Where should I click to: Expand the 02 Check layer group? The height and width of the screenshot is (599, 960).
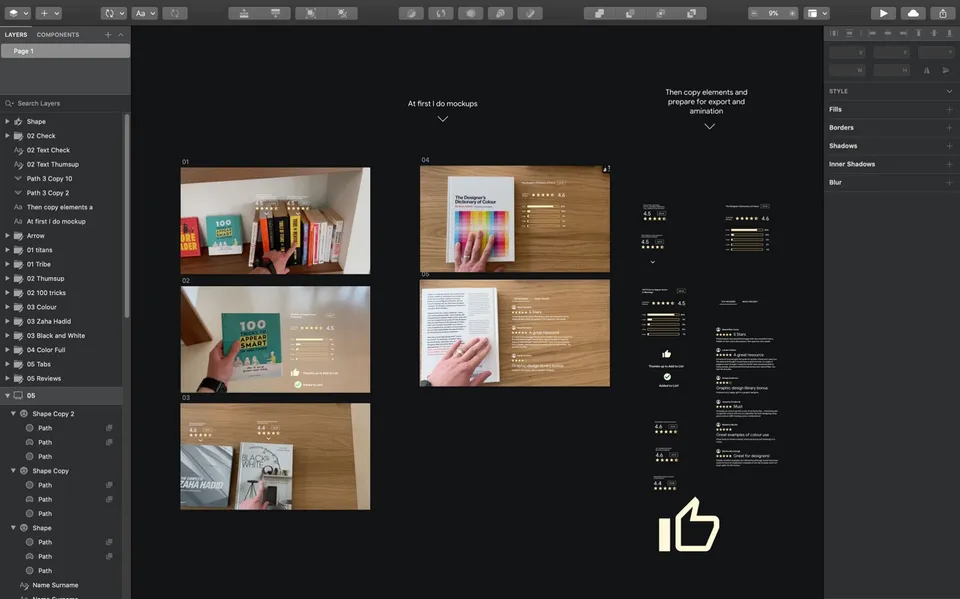pos(7,136)
